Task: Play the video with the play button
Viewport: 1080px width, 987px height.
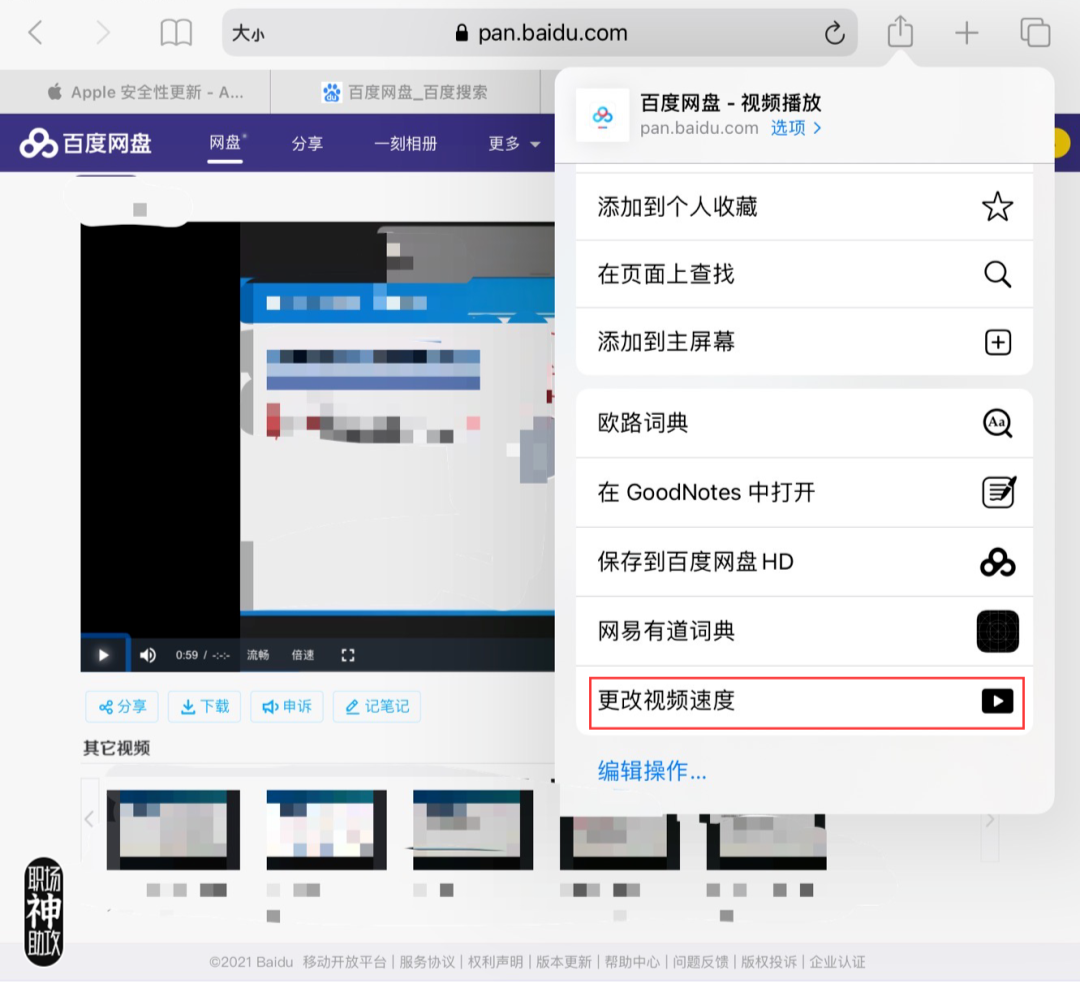Action: coord(104,654)
